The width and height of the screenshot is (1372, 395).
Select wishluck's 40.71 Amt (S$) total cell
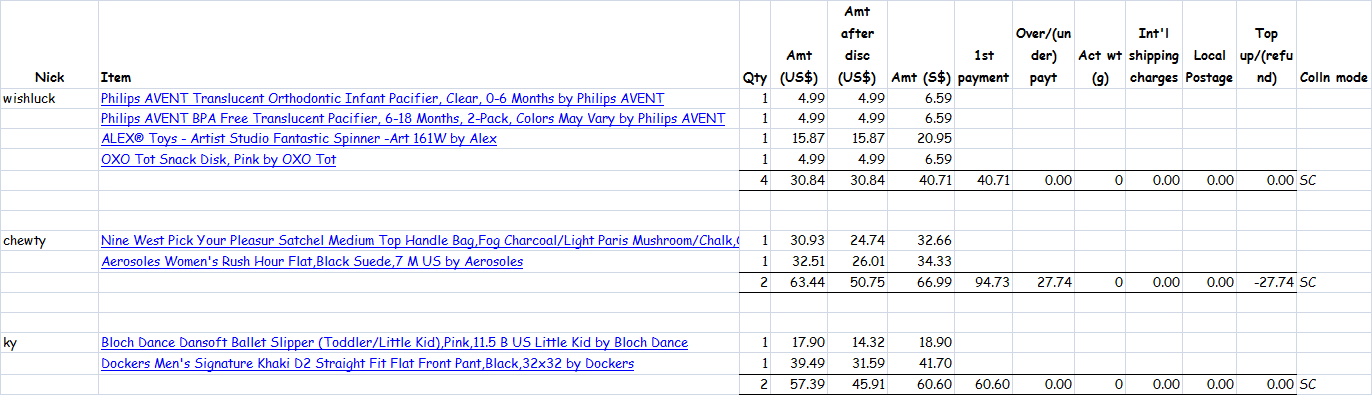[x=920, y=181]
